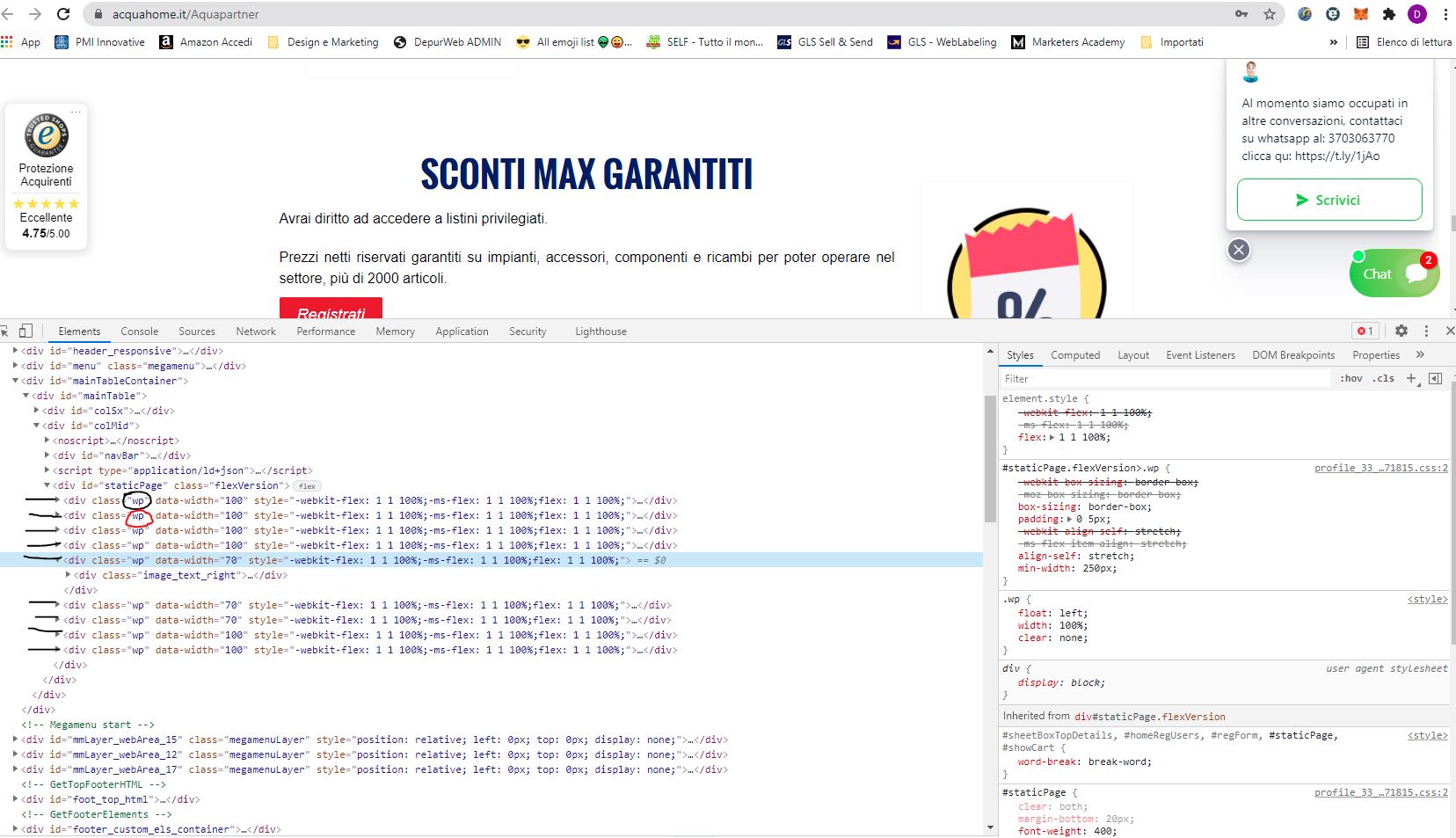Switch to the Lighthouse tab

(x=601, y=332)
